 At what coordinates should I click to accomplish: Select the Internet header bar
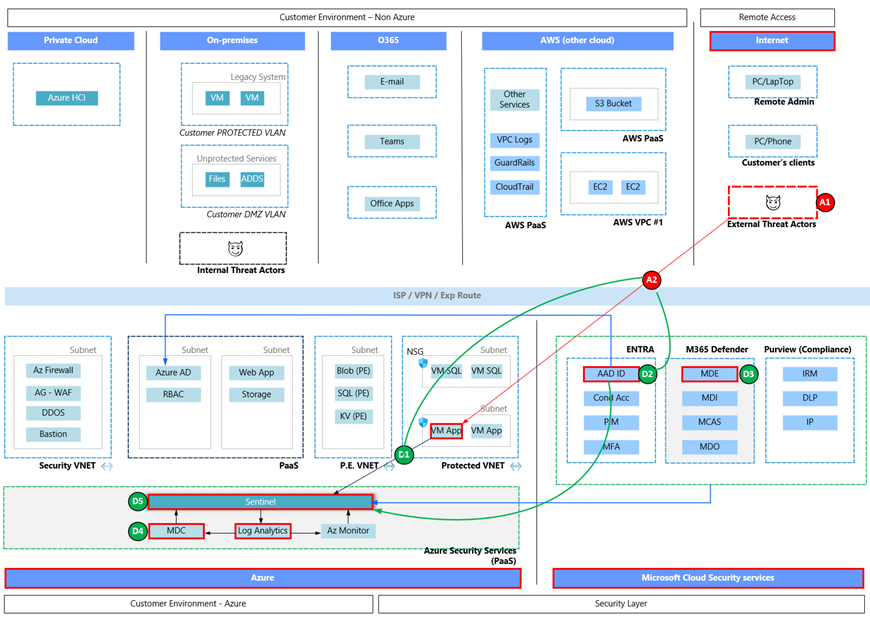point(772,40)
